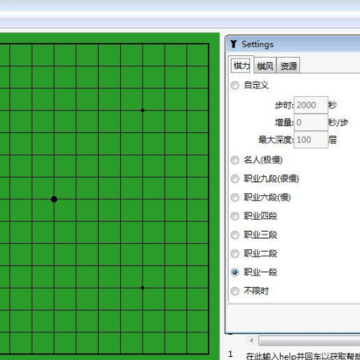360x360 pixels.
Task: Click the horizontal scrollbar track below Settings
Action: coord(309,340)
